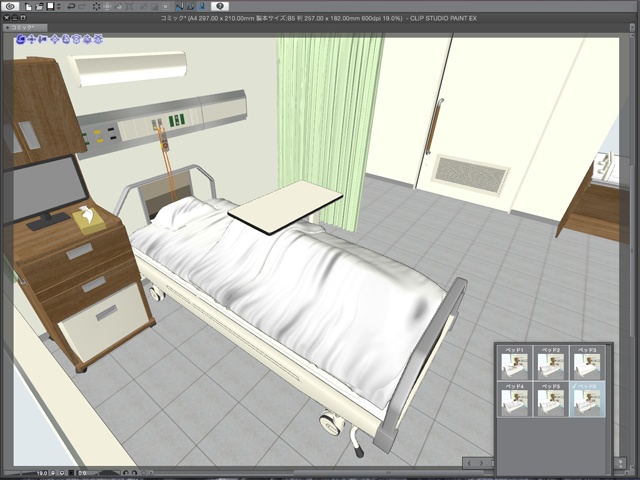Click the Scale/Rotate transform icon
This screenshot has width=640, height=480.
pos(129,7)
